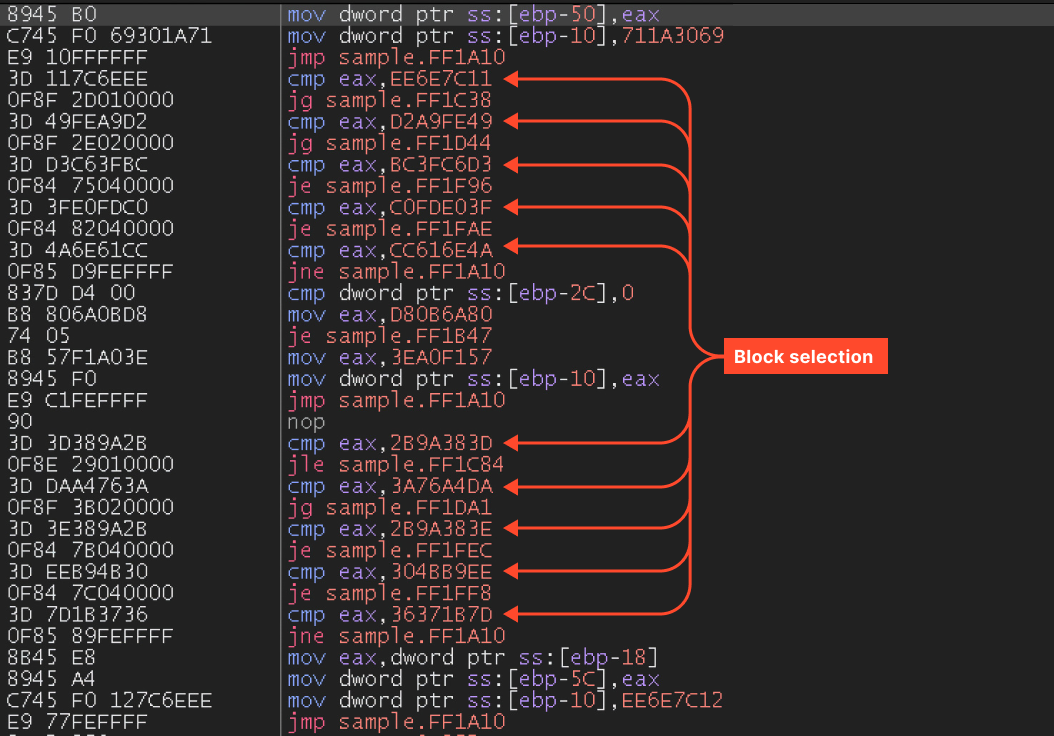Click the arrowhead beside cmp eax,C0FDE03F
This screenshot has width=1054, height=736.
512,207
